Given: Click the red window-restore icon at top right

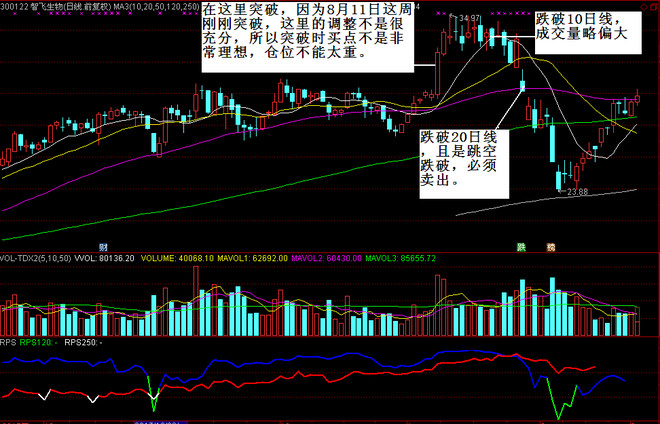Looking at the screenshot, I should click(655, 7).
